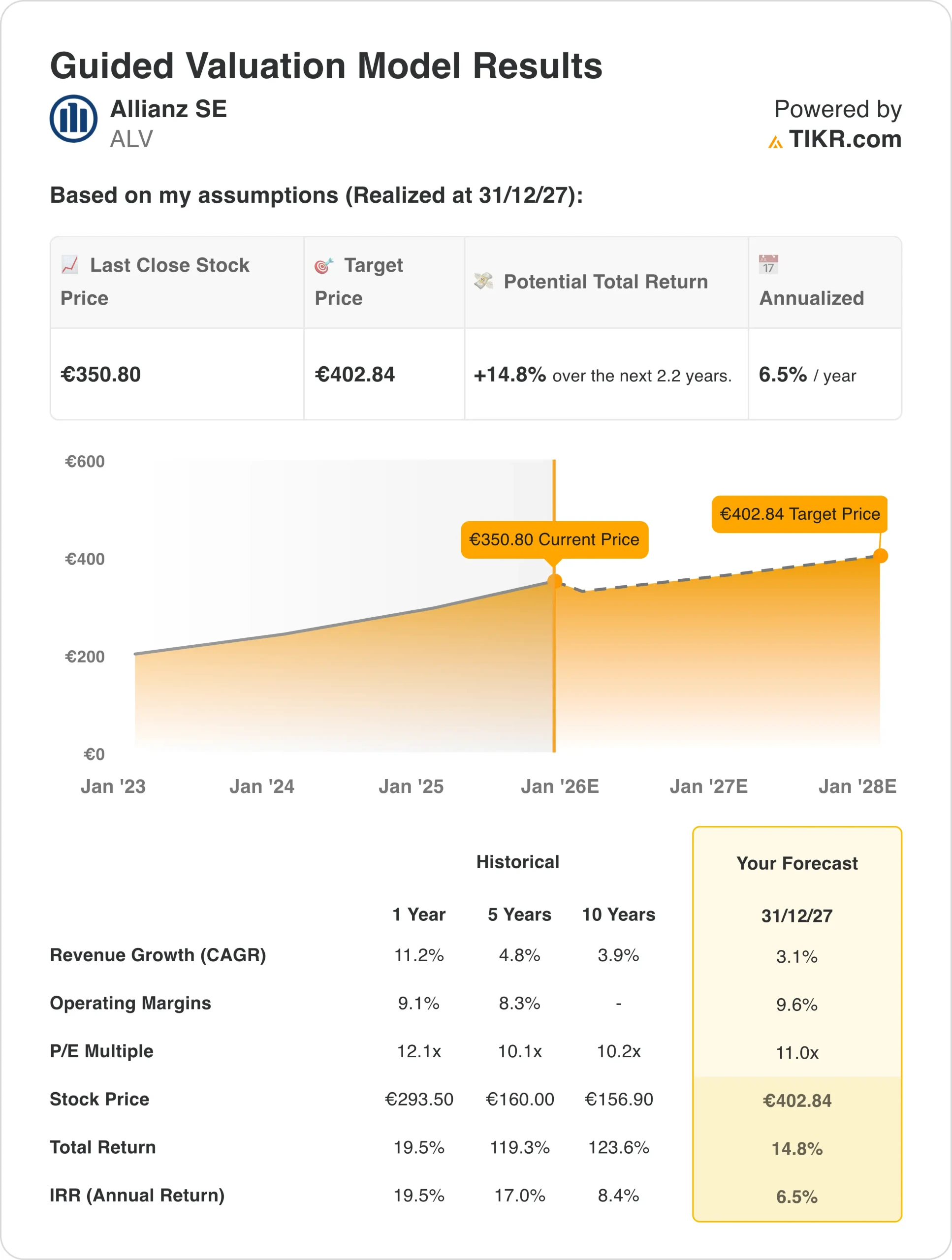Click the TIKR.com link text
The width and height of the screenshot is (952, 1260).
(x=845, y=140)
